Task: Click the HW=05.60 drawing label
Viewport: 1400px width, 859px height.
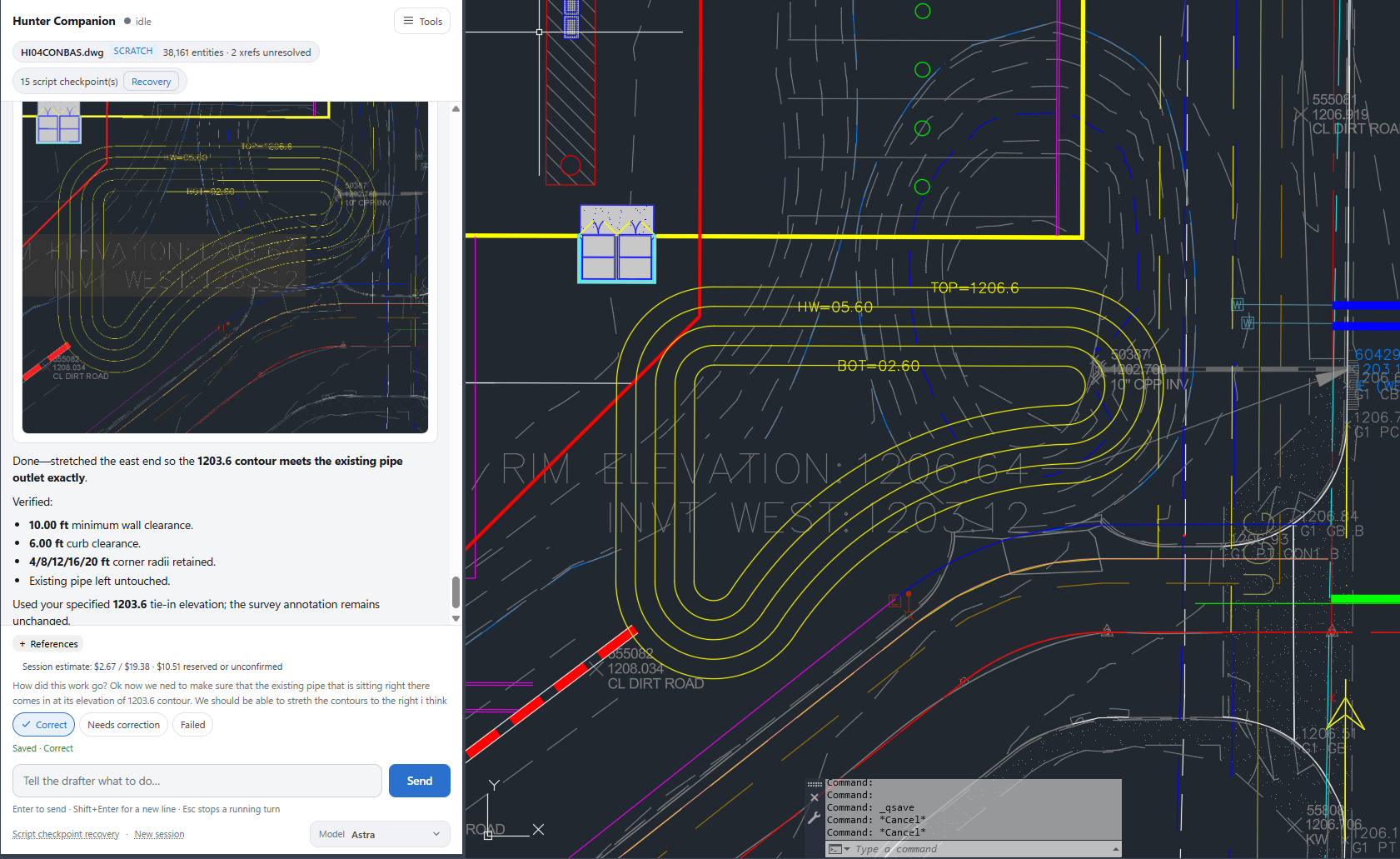Action: click(x=835, y=307)
